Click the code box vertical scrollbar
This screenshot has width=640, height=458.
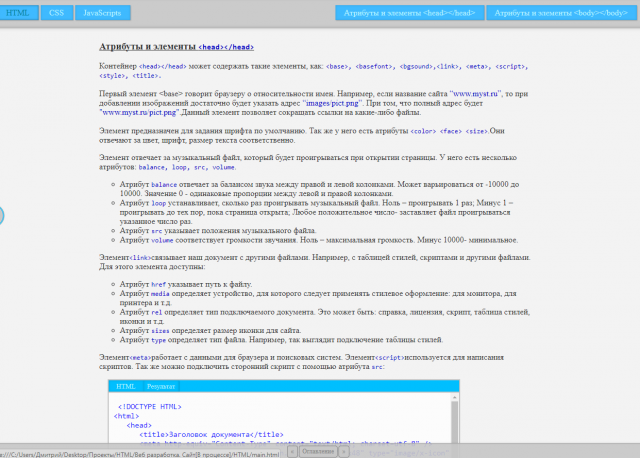coord(455,420)
